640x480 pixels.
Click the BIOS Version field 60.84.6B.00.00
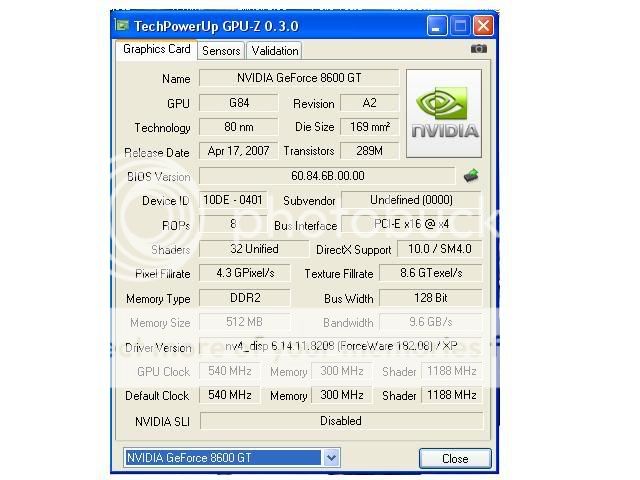[327, 176]
